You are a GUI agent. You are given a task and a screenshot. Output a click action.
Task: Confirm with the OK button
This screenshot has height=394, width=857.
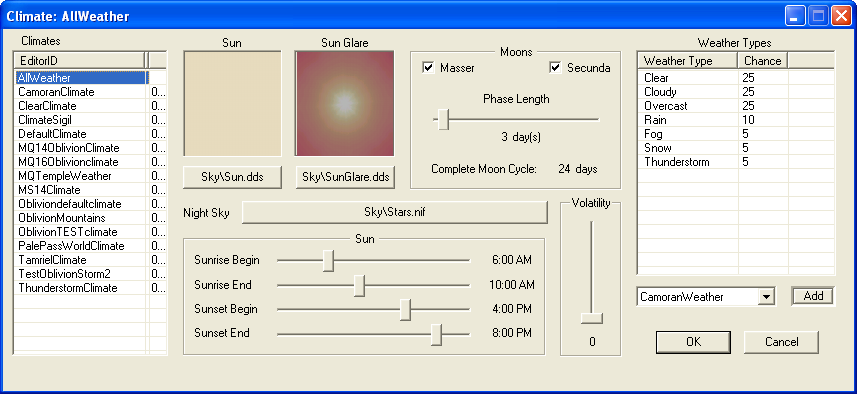pyautogui.click(x=693, y=342)
